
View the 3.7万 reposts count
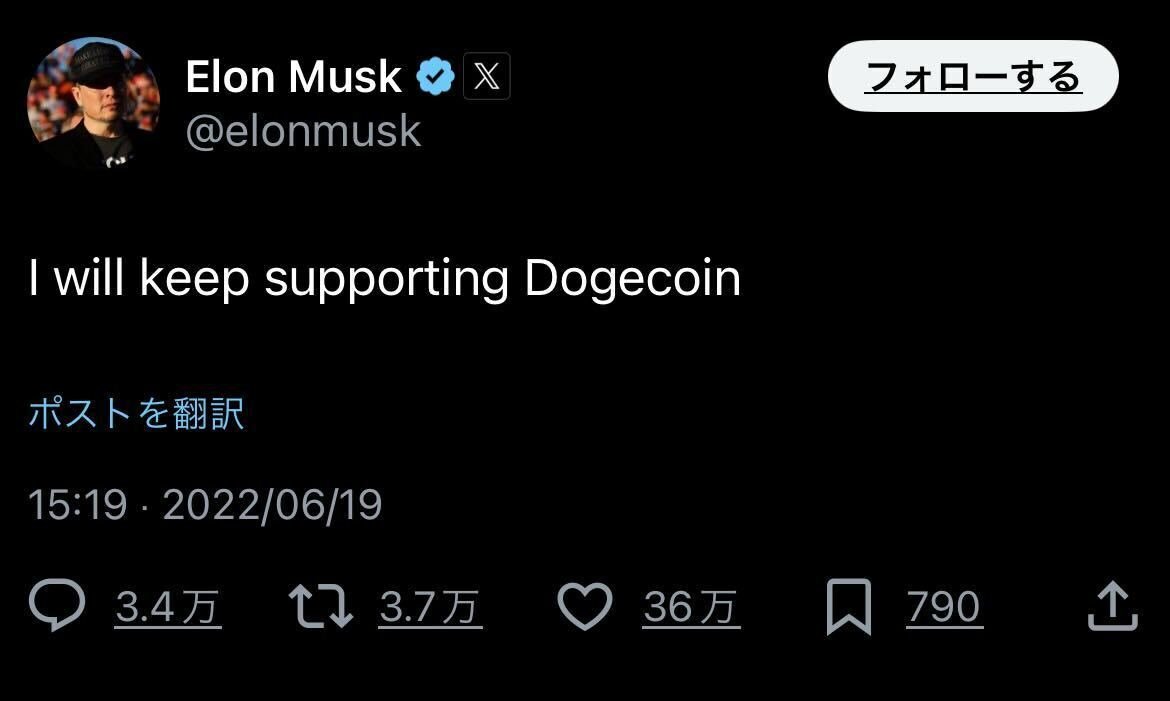click(430, 607)
